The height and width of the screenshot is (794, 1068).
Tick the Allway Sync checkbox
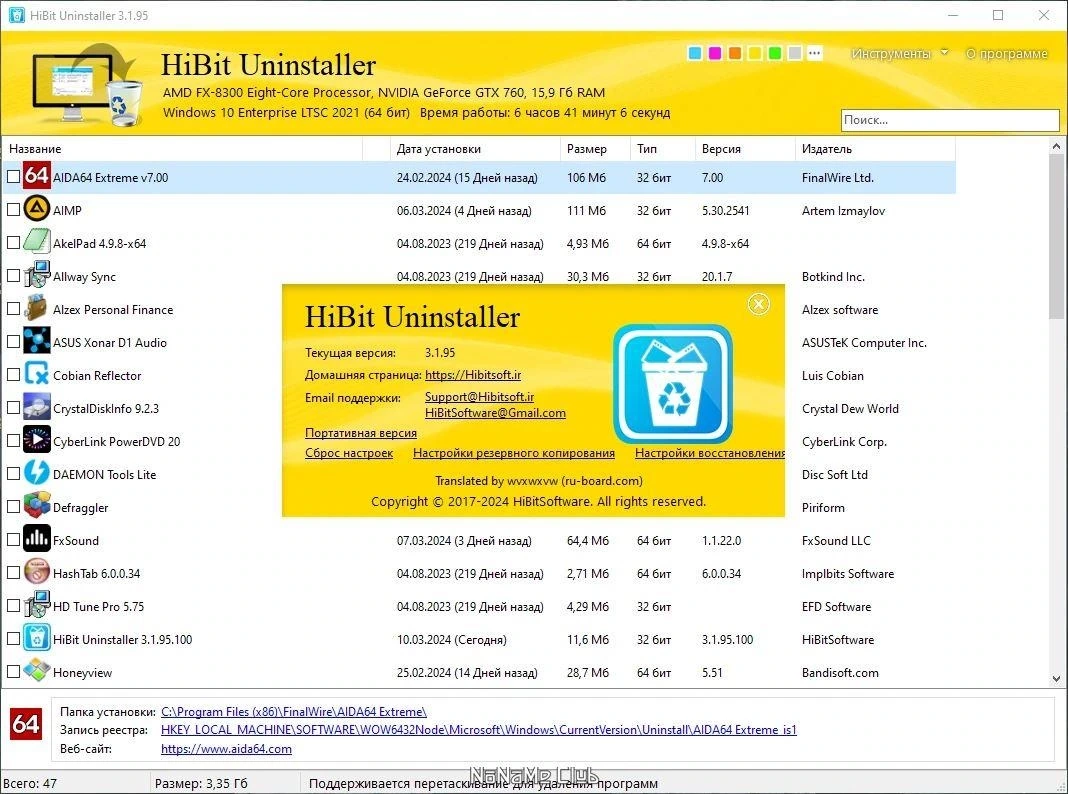point(13,276)
